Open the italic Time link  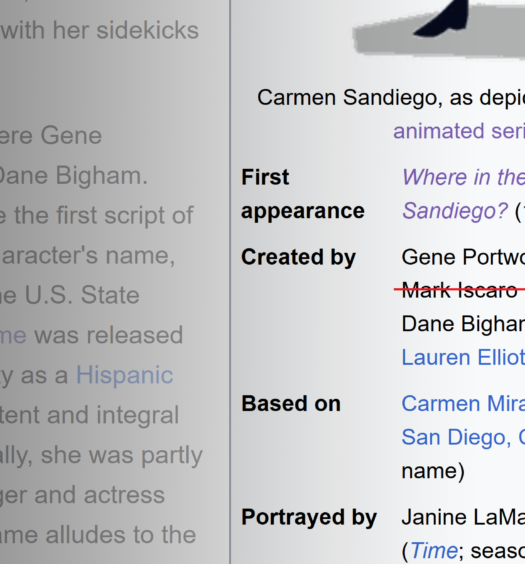[x=434, y=550]
